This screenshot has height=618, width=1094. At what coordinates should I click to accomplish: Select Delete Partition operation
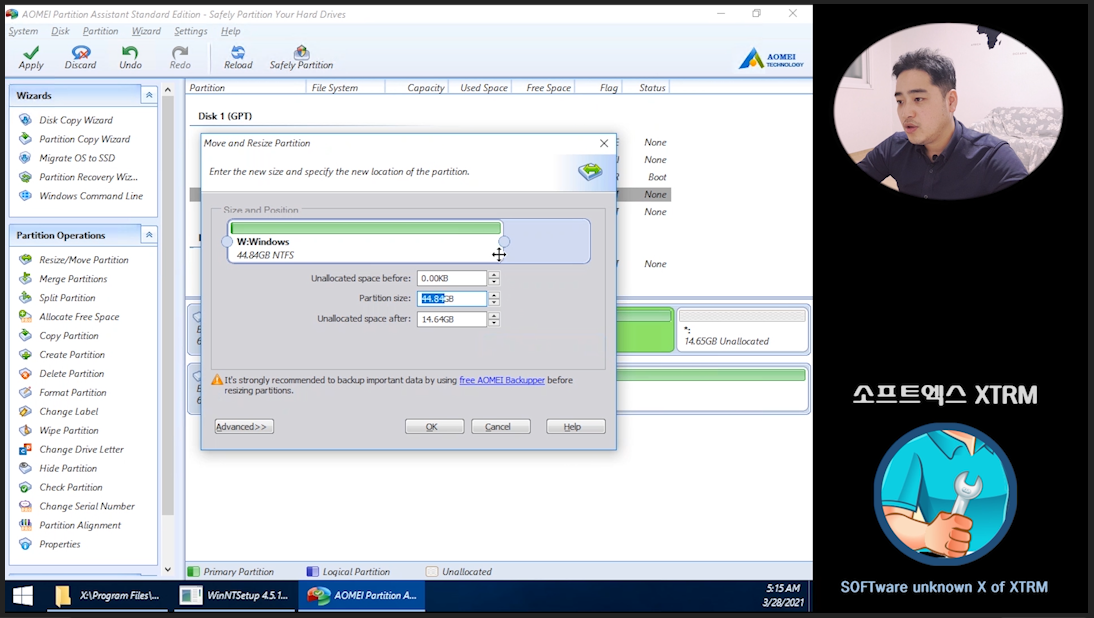pyautogui.click(x=71, y=373)
